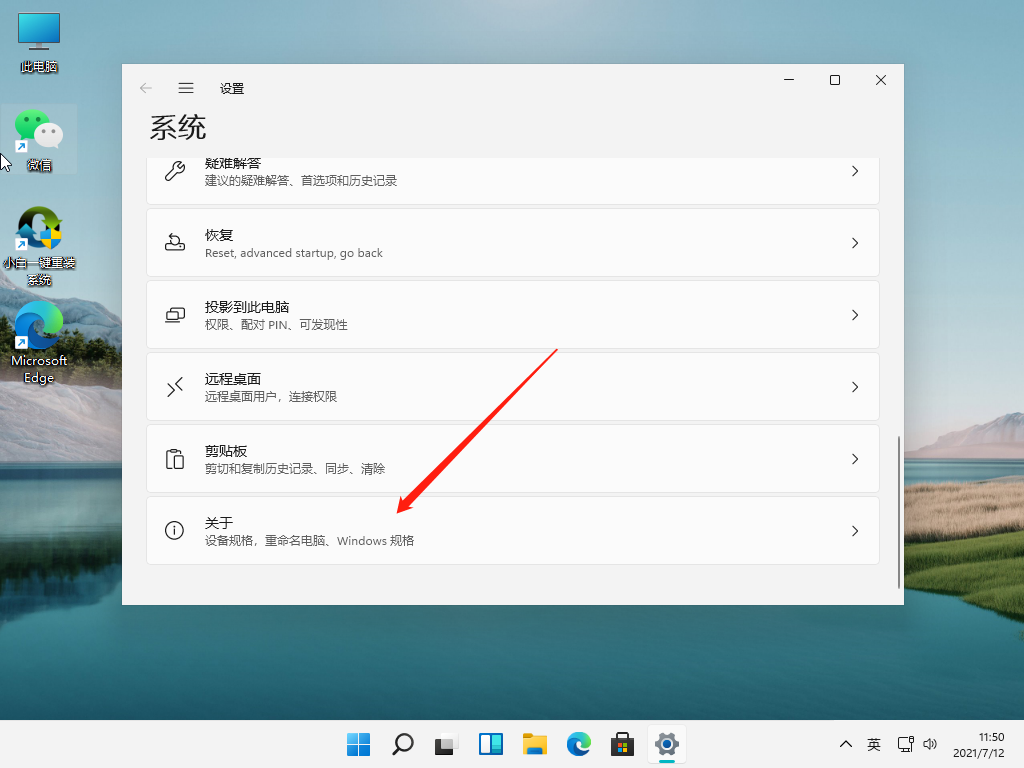
Task: Open the Widgets panel from taskbar
Action: tap(490, 744)
